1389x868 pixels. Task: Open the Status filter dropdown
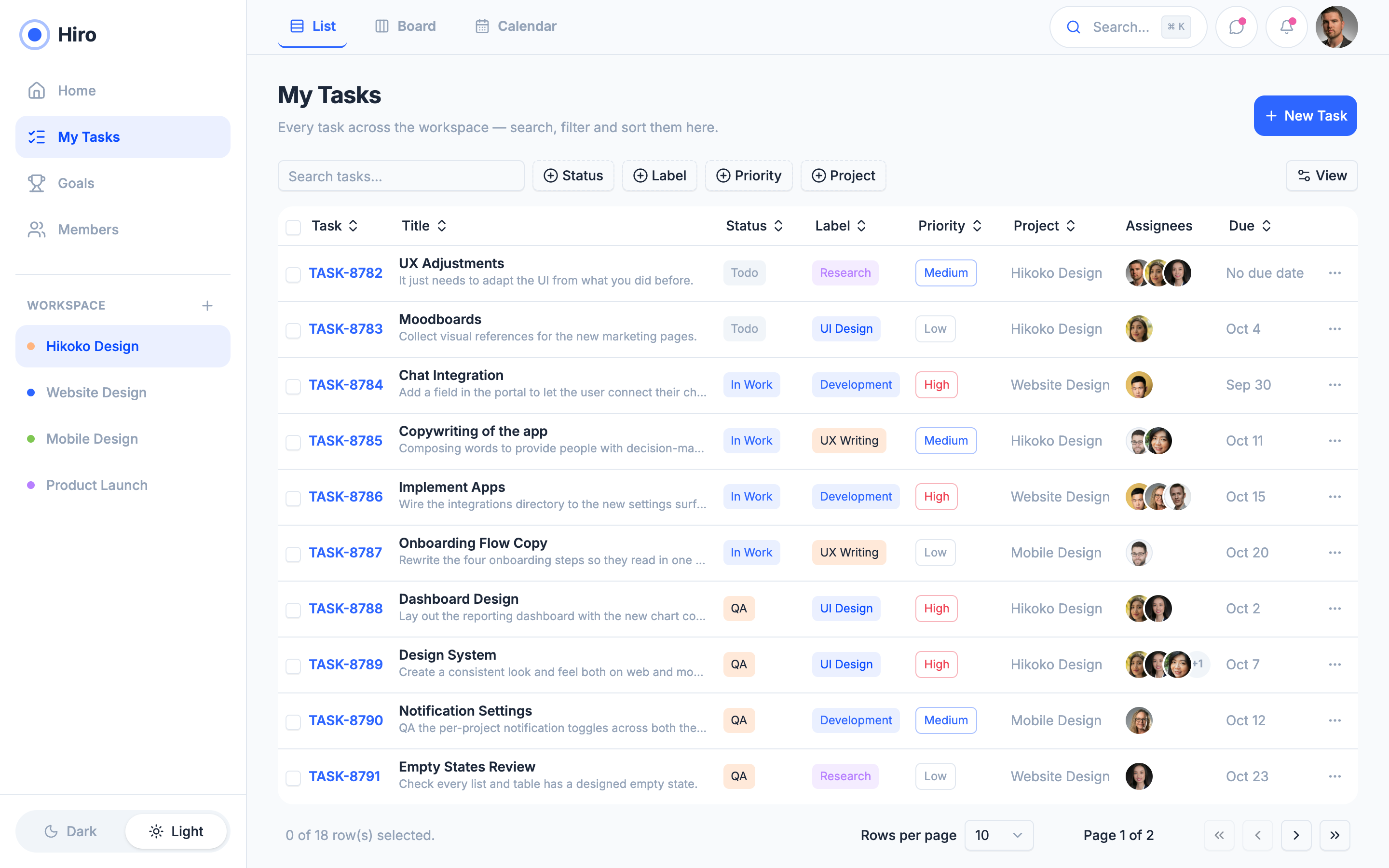[573, 176]
